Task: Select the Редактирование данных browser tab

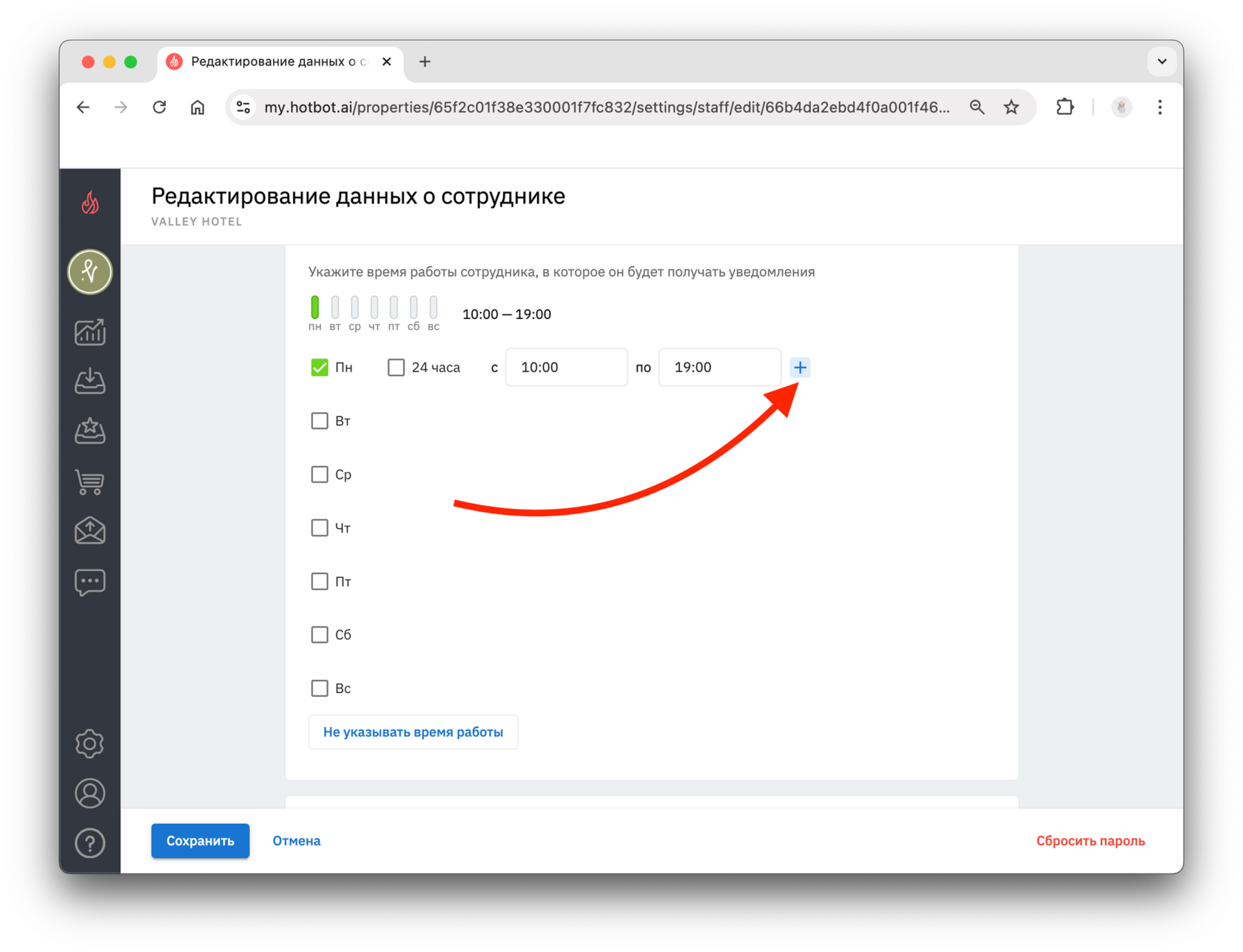Action: coord(280,61)
